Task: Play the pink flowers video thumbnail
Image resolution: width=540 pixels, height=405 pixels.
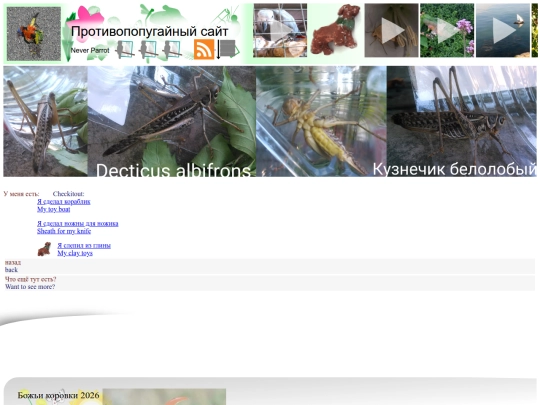Action: (447, 30)
